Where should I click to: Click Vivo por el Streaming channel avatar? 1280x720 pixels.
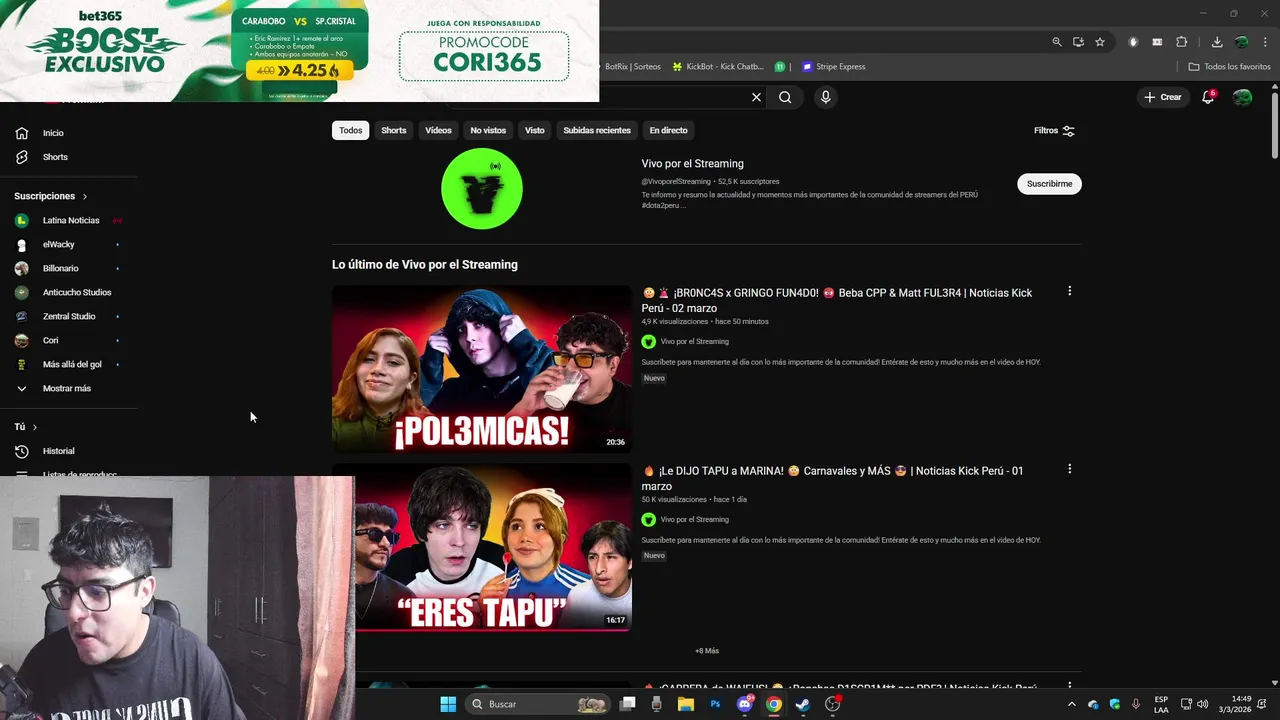[x=482, y=189]
